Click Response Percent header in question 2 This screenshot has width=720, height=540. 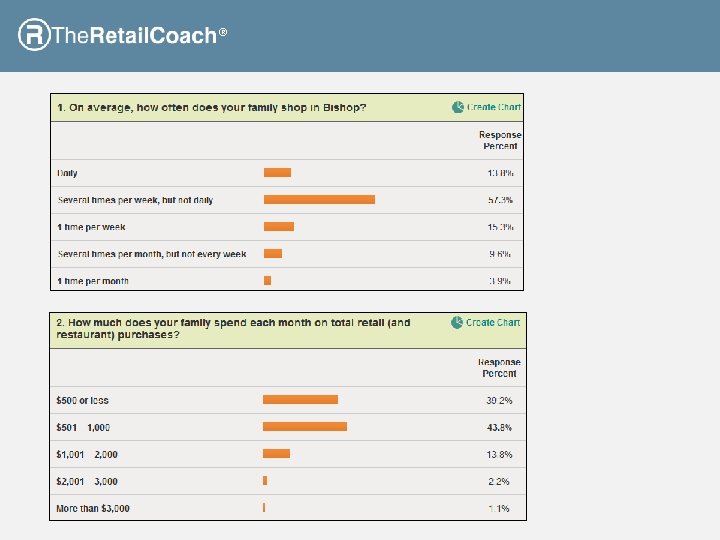coord(499,368)
